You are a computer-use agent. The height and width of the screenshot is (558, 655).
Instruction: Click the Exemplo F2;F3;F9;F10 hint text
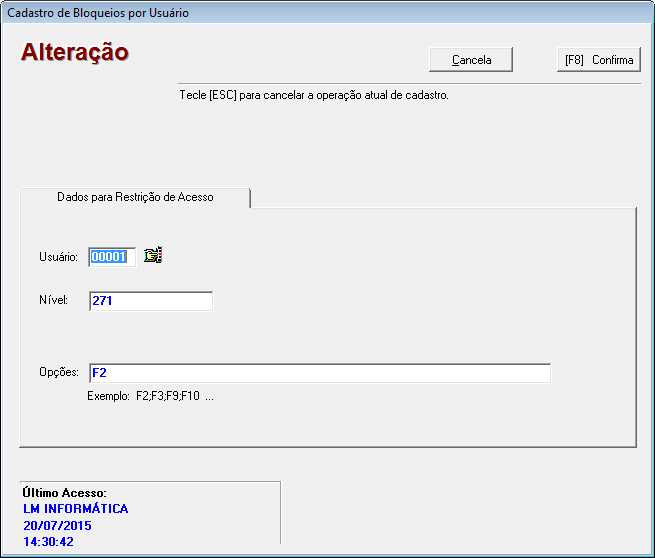[x=150, y=396]
